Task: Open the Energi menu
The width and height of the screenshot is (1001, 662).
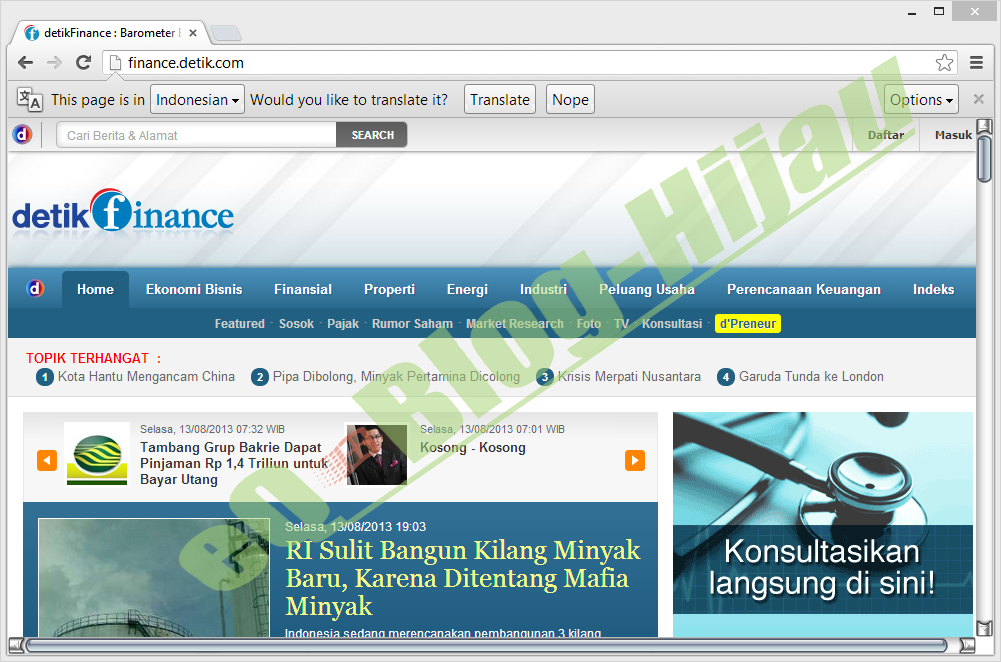Action: pyautogui.click(x=467, y=289)
